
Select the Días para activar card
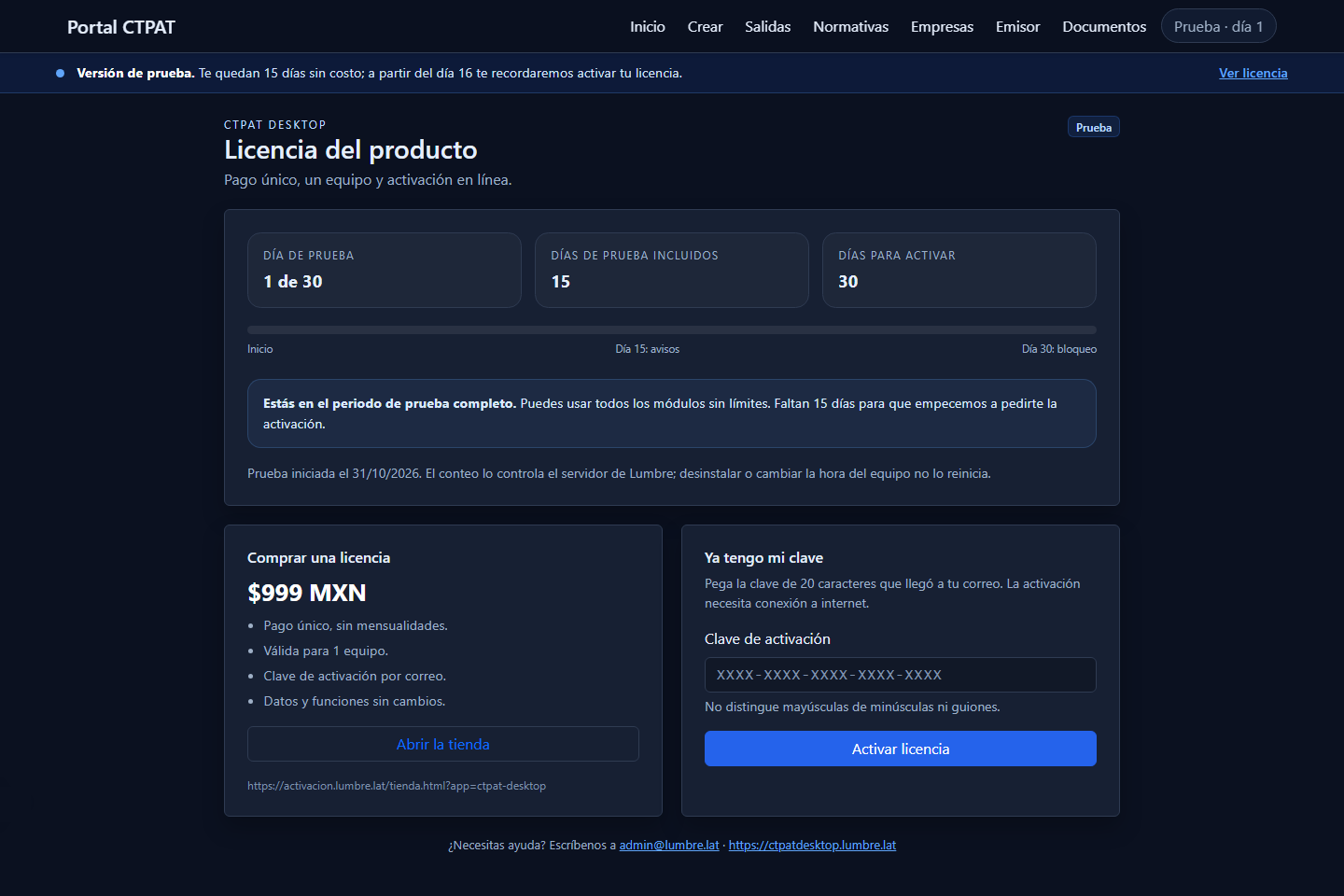coord(959,270)
